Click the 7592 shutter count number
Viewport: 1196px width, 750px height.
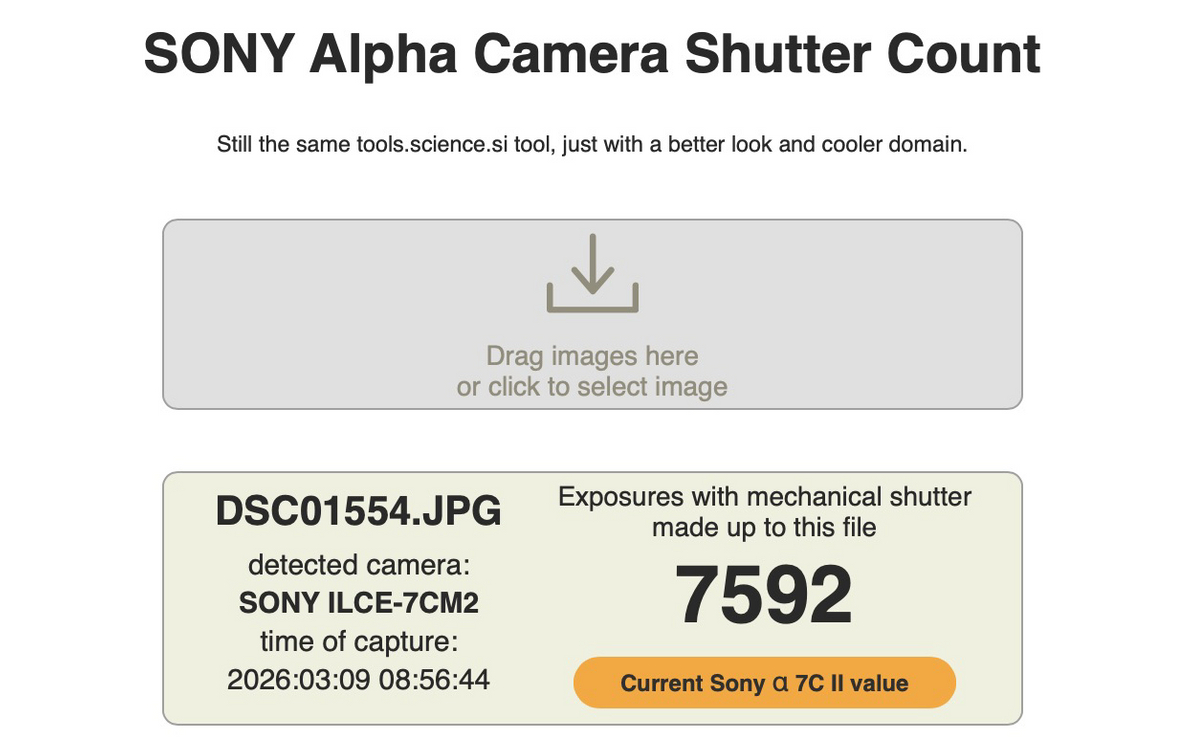(764, 596)
